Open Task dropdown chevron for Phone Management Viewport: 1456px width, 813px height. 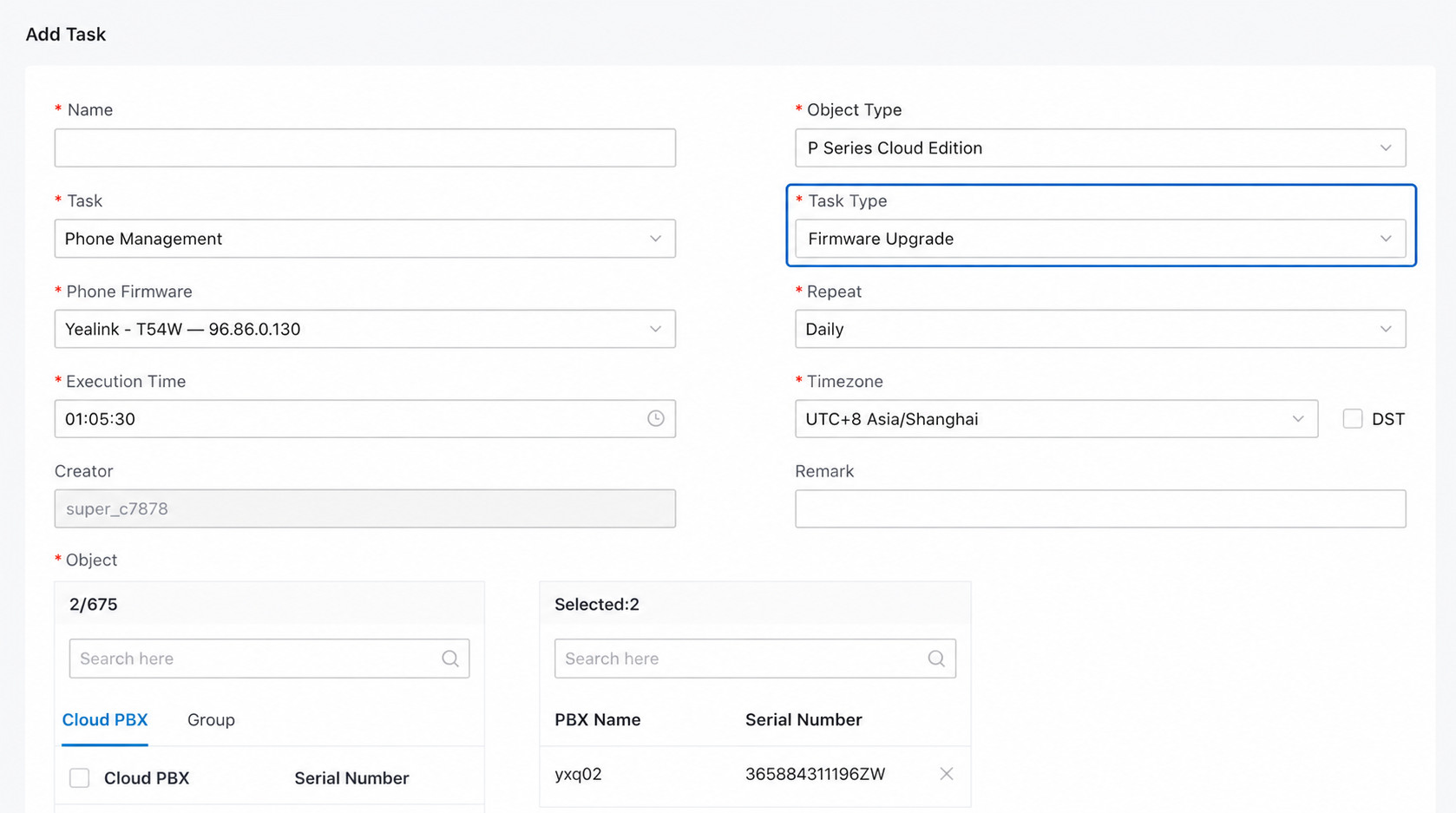655,239
